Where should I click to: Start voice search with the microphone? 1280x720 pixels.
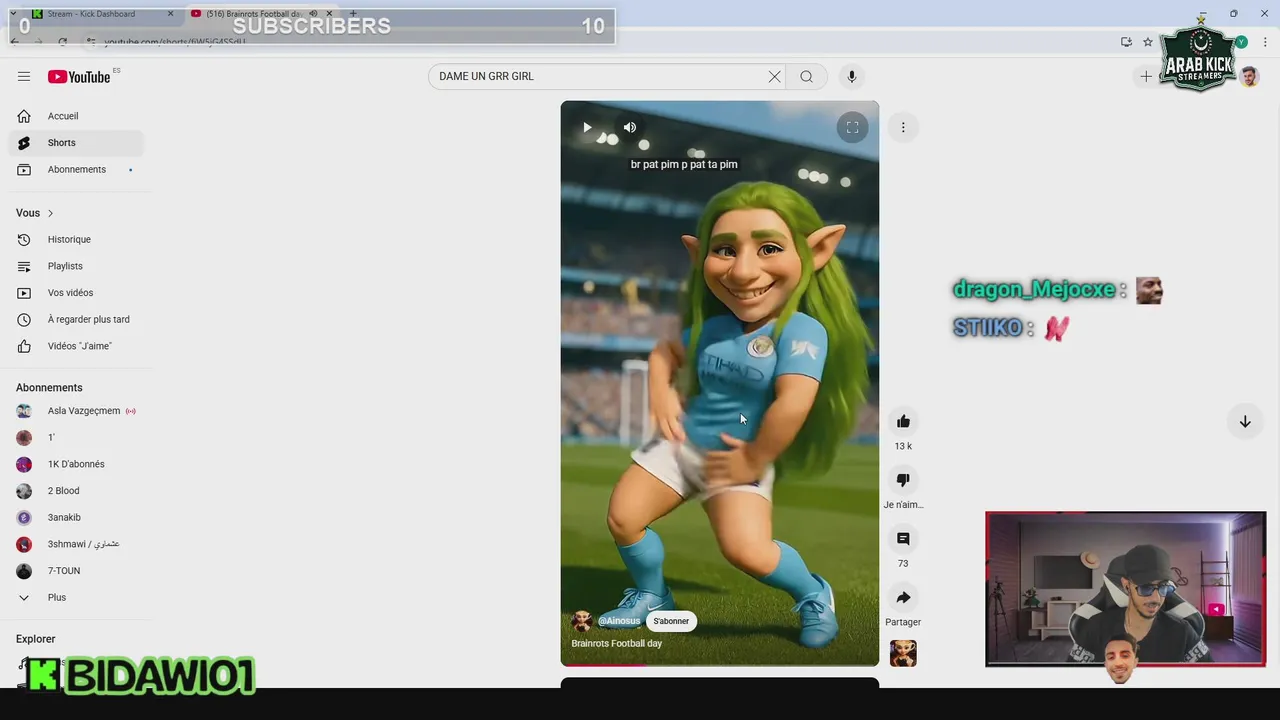coord(852,77)
